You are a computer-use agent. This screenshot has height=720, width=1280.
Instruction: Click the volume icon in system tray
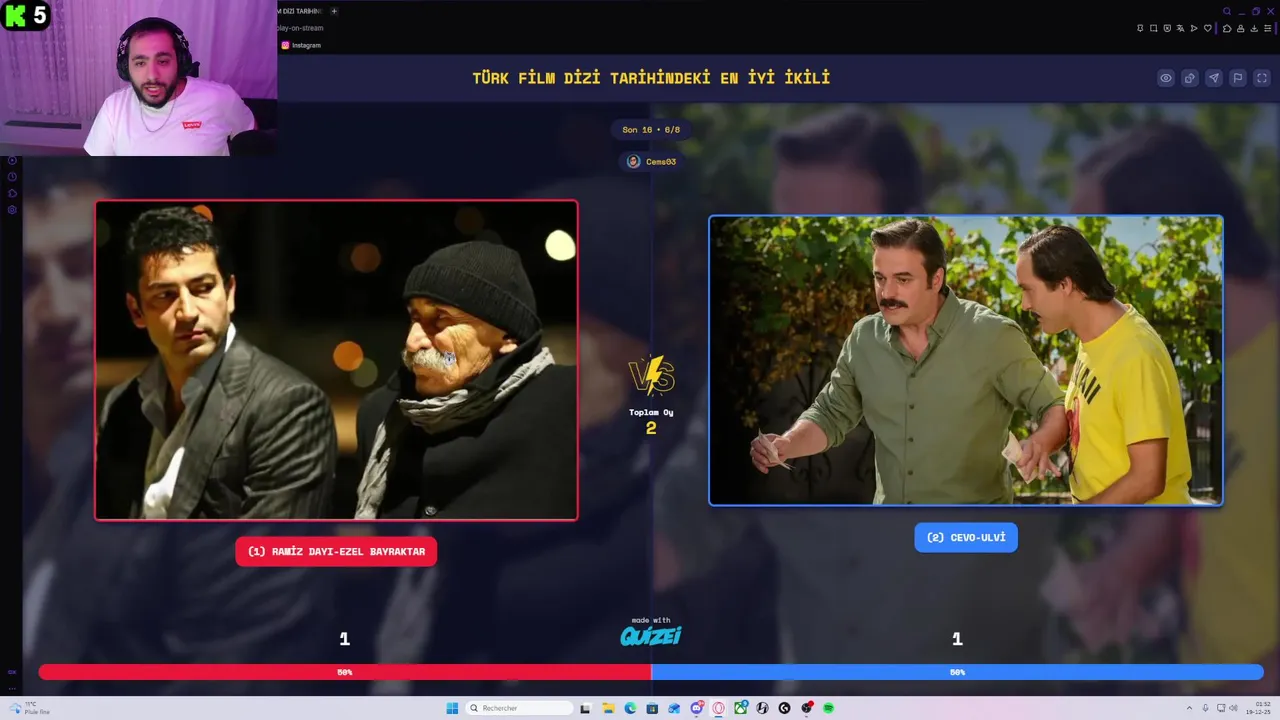[1234, 708]
